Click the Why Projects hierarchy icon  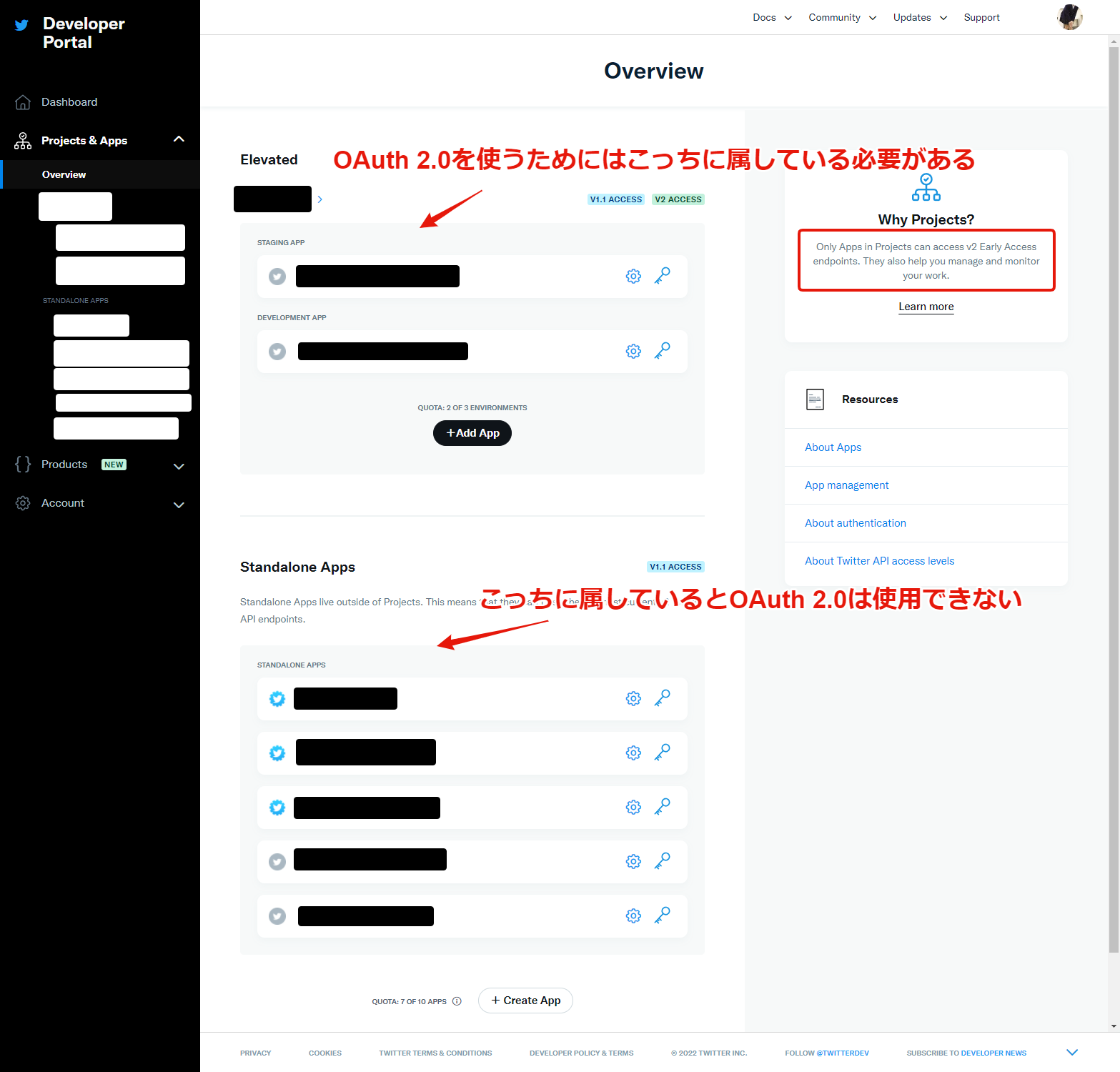[926, 187]
